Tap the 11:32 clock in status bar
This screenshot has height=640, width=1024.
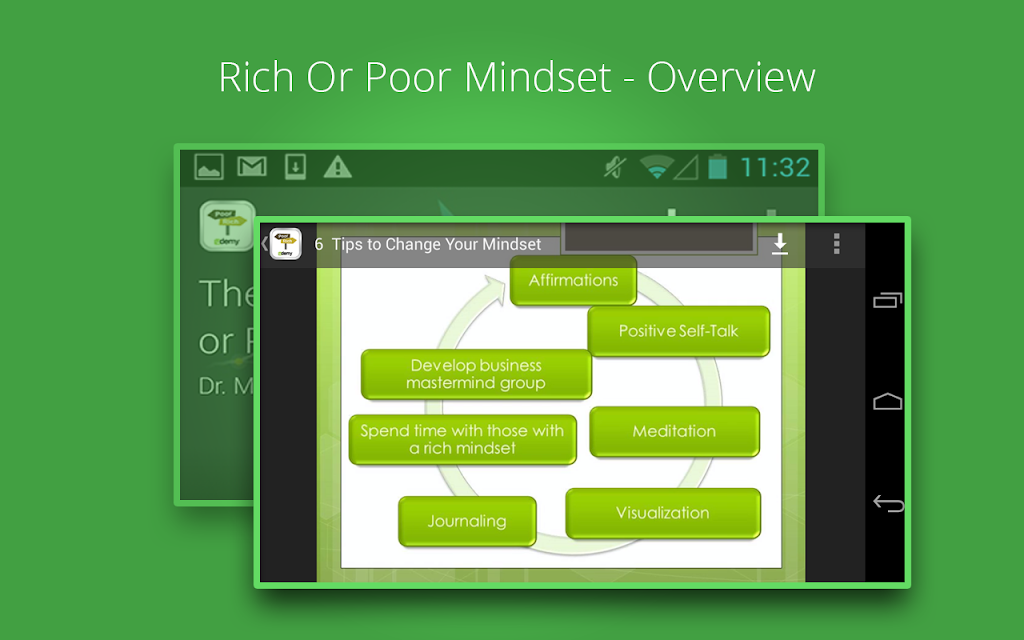click(x=775, y=167)
